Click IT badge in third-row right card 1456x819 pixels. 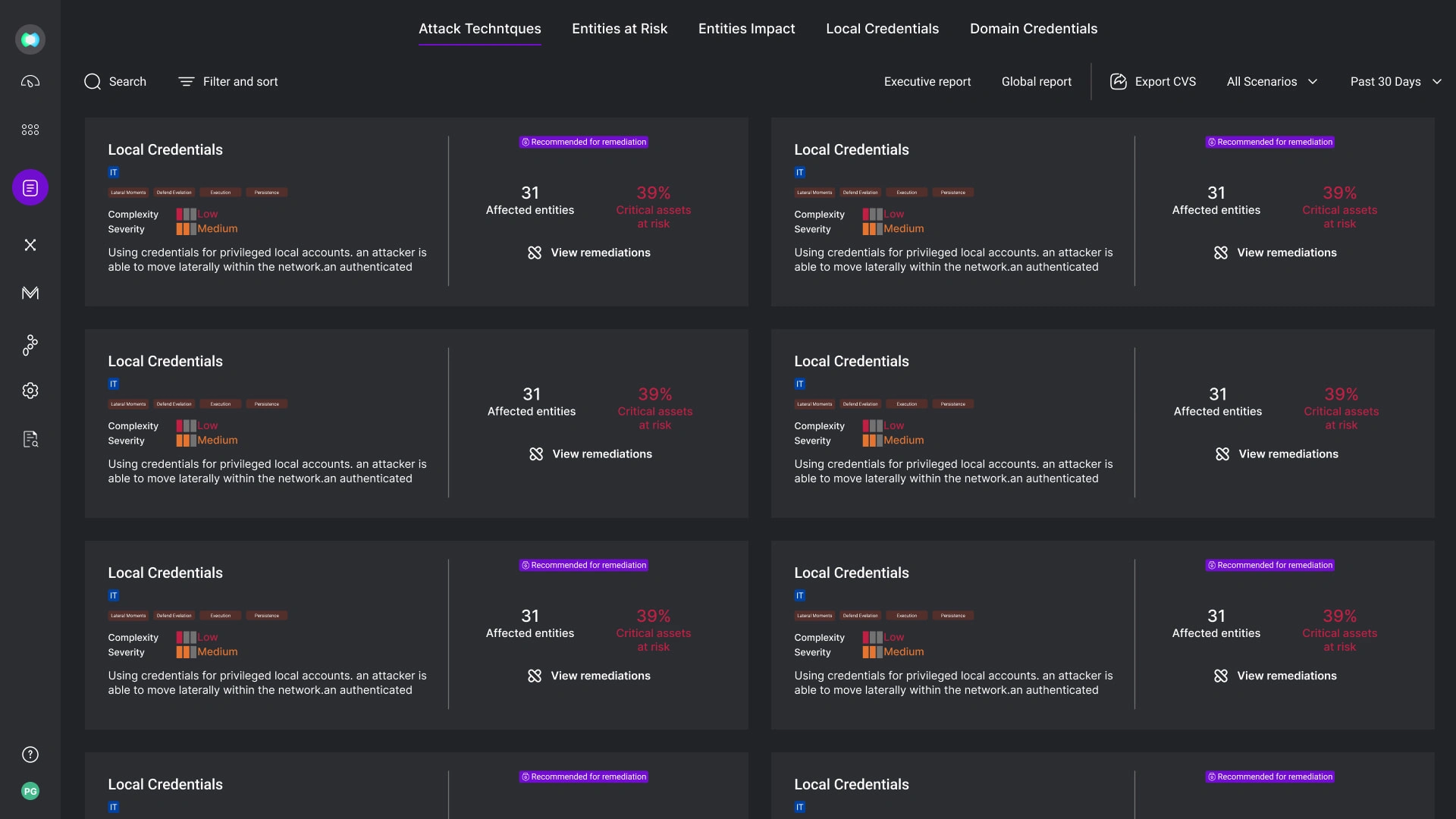(800, 595)
